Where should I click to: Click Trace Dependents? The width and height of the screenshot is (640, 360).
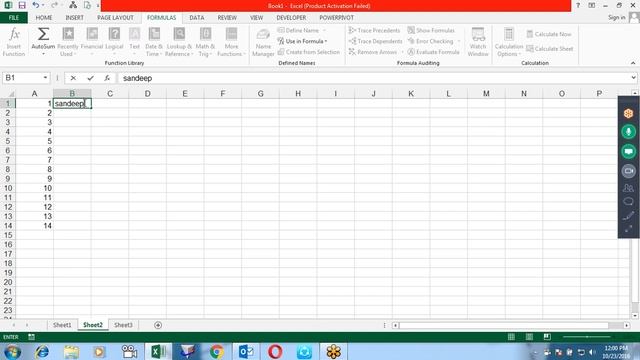(375, 41)
